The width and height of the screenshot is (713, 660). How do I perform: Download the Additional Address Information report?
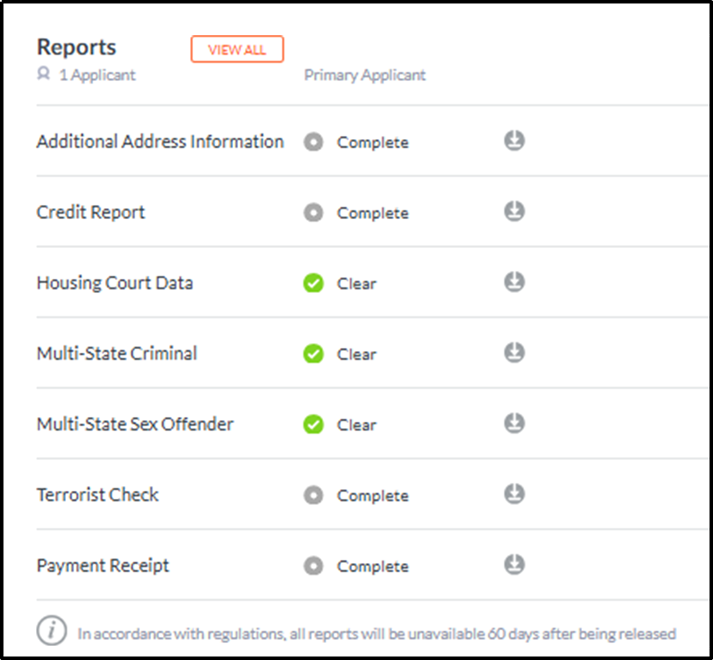[x=514, y=141]
